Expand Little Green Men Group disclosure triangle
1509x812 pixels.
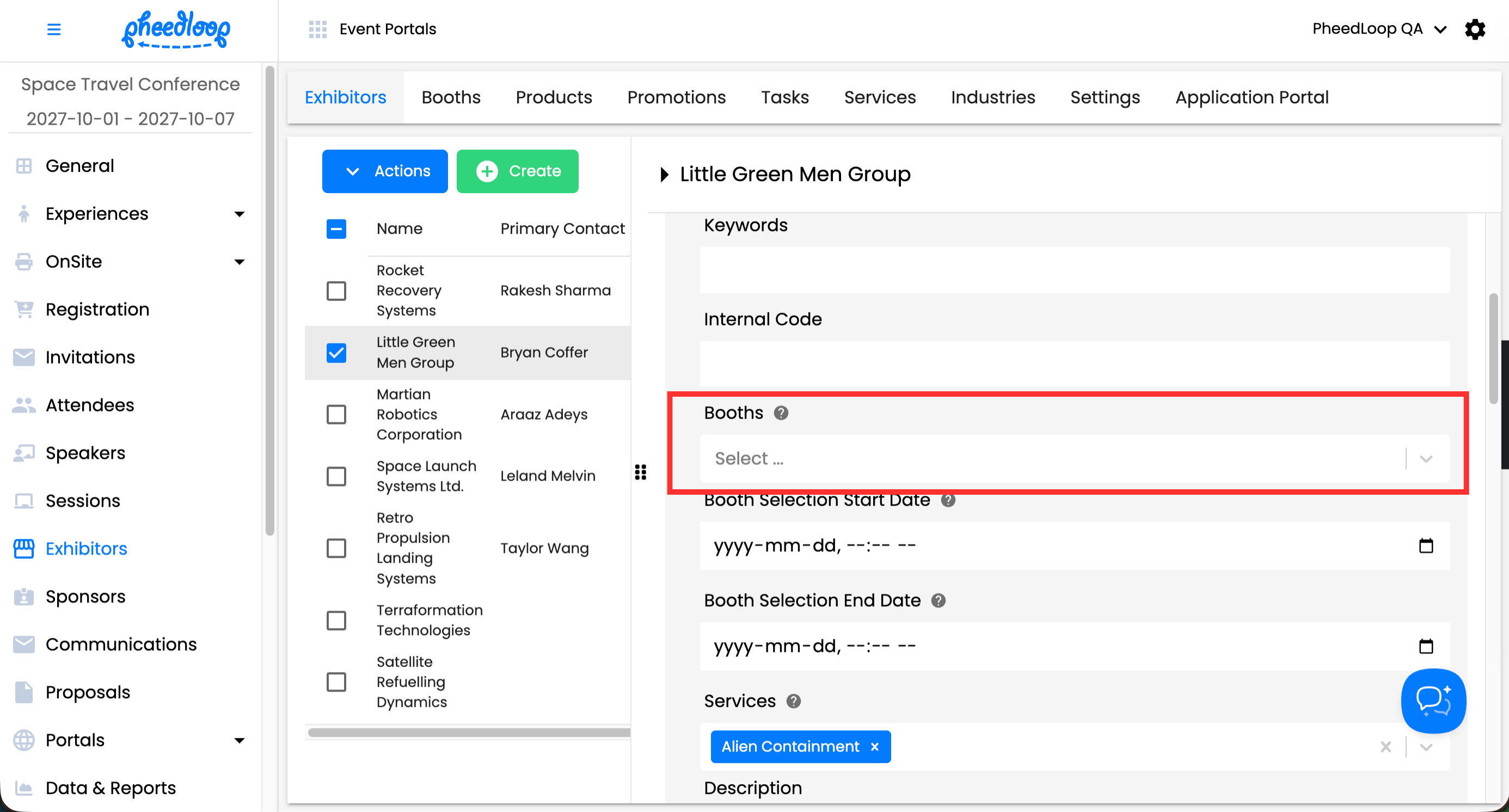(664, 175)
